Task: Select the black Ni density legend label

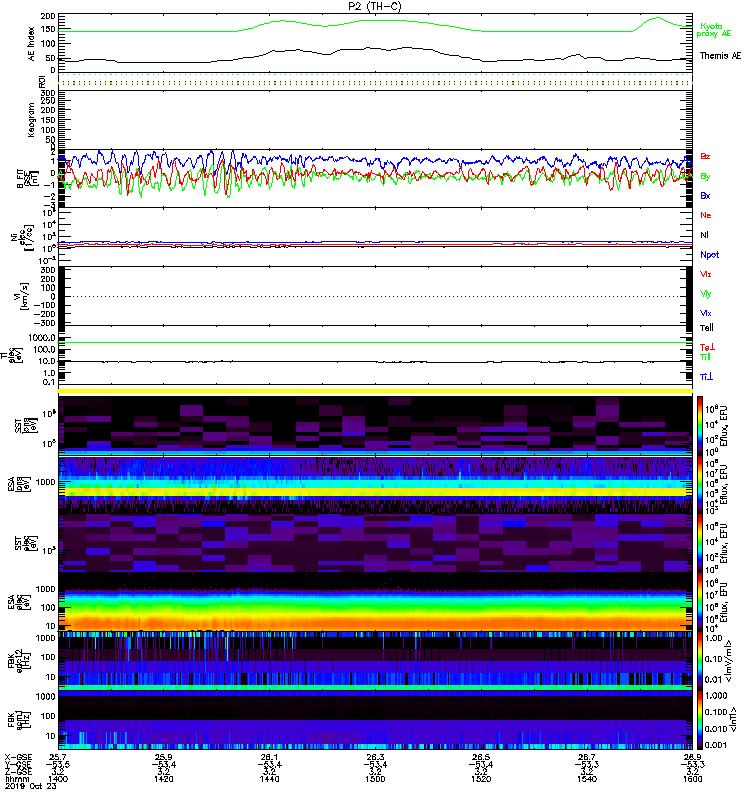Action: point(704,235)
